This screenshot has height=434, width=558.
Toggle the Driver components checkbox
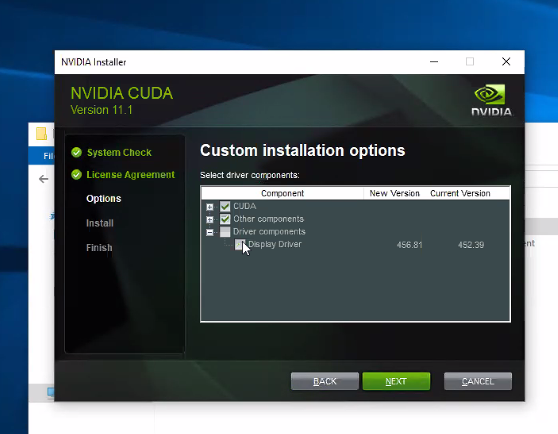click(225, 232)
